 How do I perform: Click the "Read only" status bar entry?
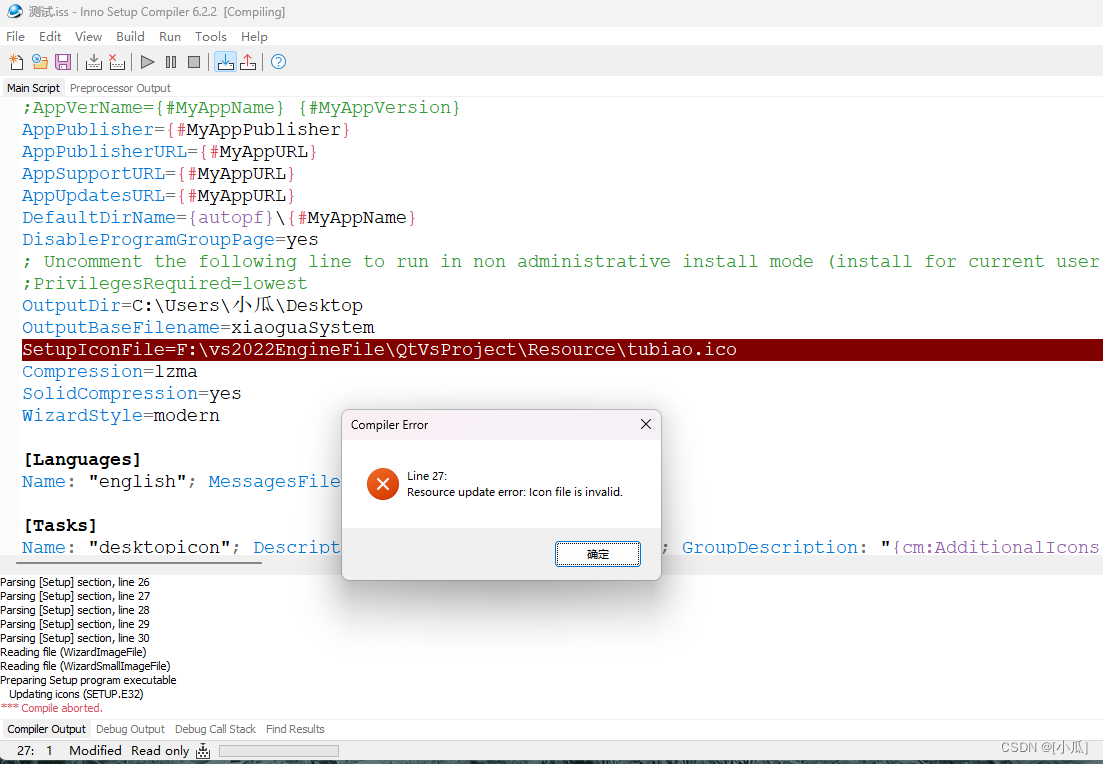pyautogui.click(x=160, y=751)
